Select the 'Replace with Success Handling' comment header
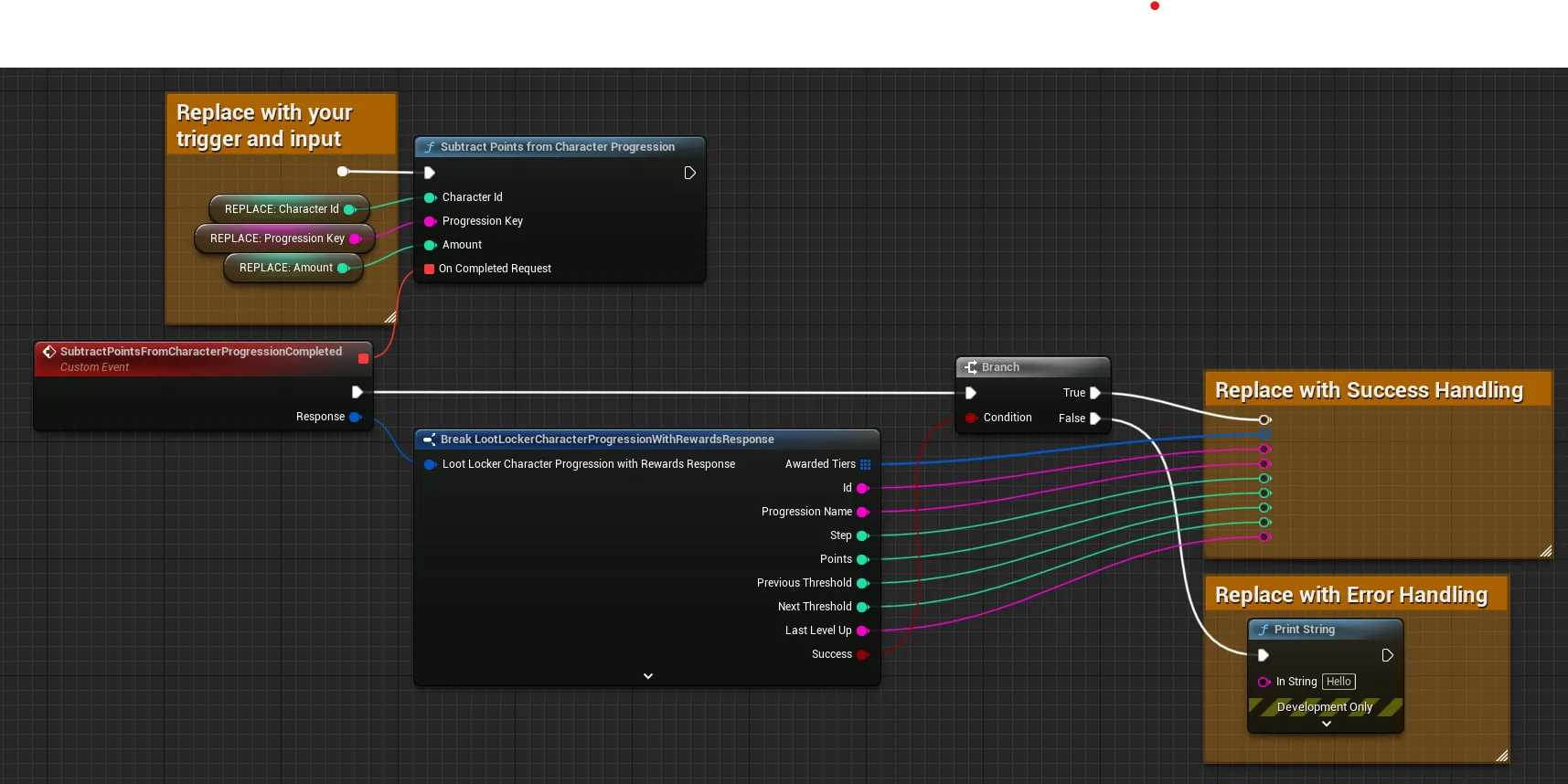1568x784 pixels. coord(1379,390)
